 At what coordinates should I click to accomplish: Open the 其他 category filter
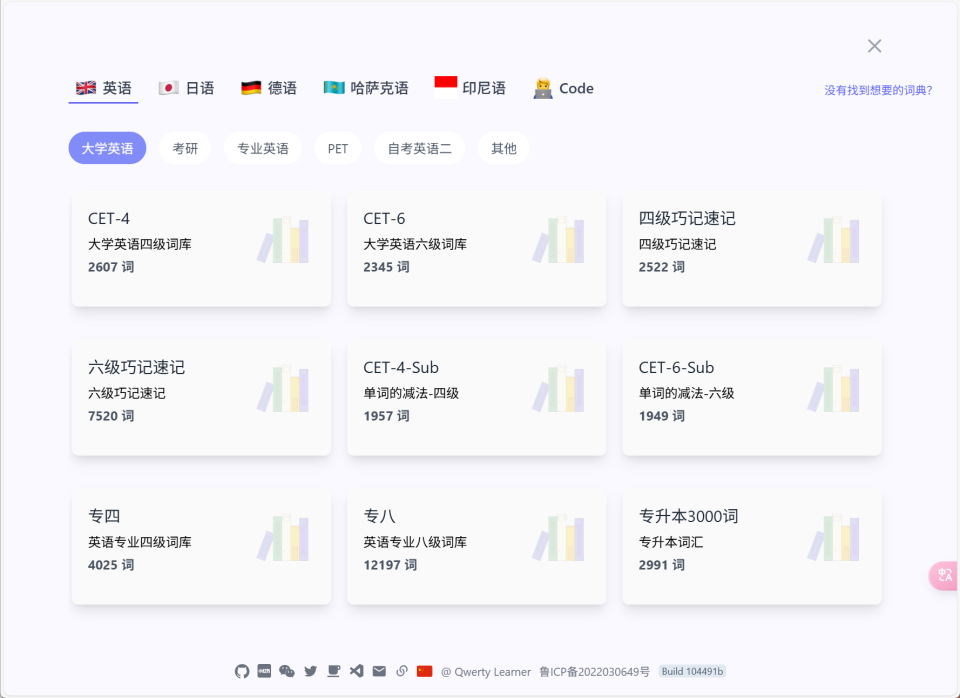point(503,147)
